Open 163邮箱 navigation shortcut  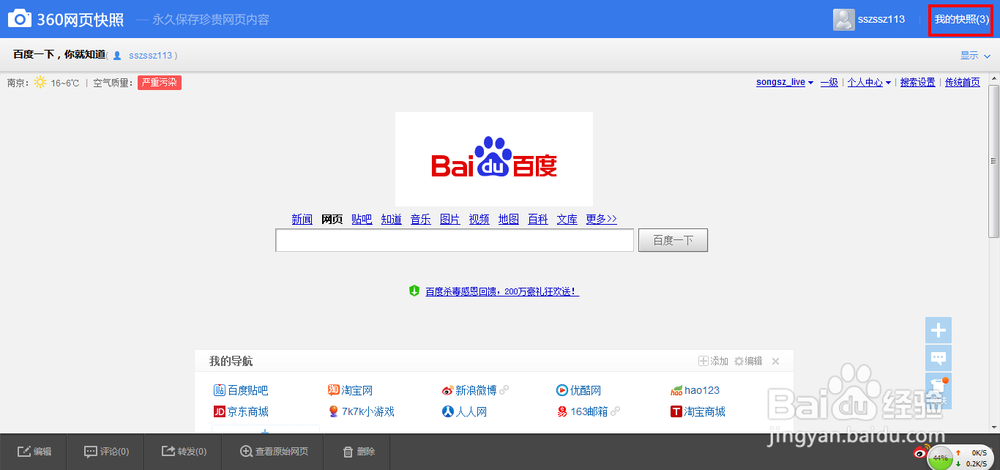583,412
